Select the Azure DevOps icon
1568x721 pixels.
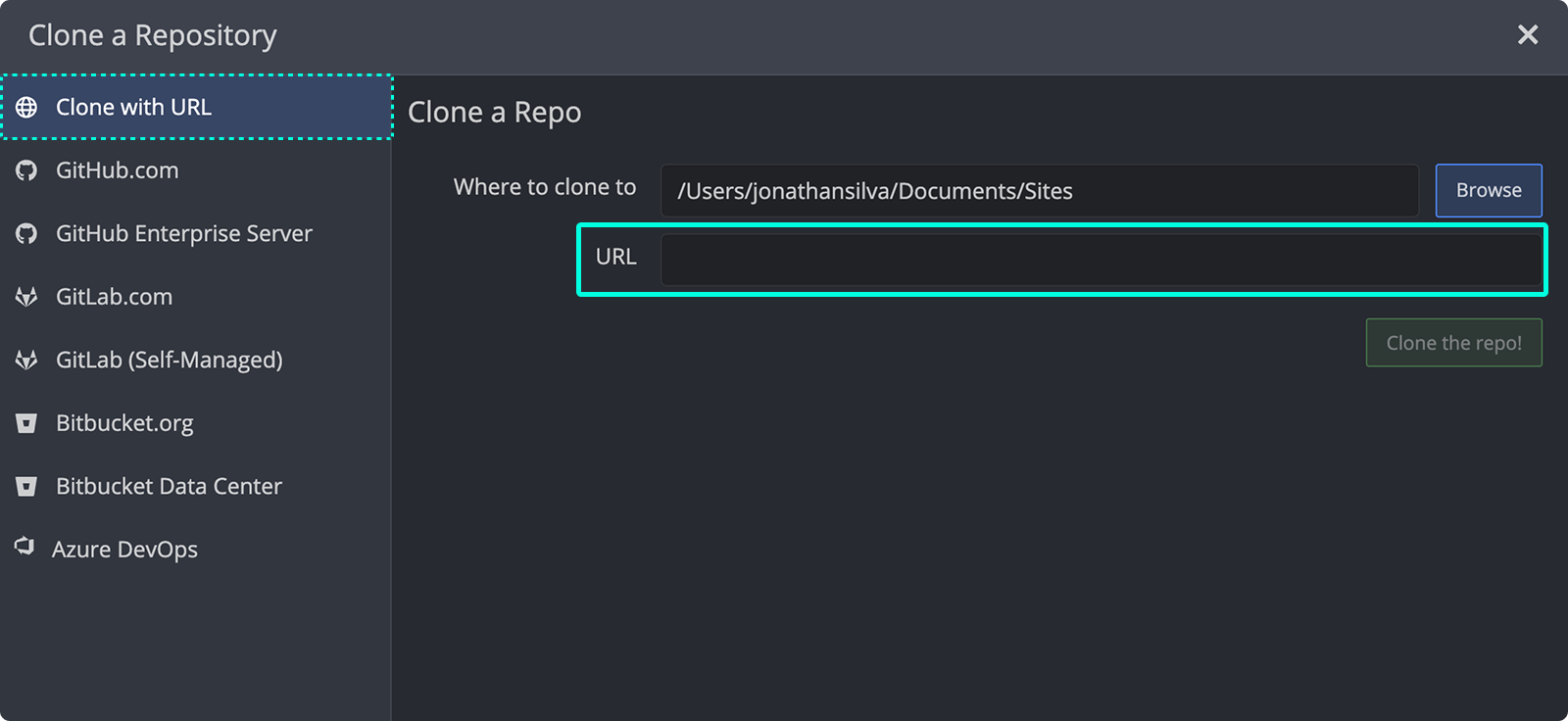click(x=26, y=549)
